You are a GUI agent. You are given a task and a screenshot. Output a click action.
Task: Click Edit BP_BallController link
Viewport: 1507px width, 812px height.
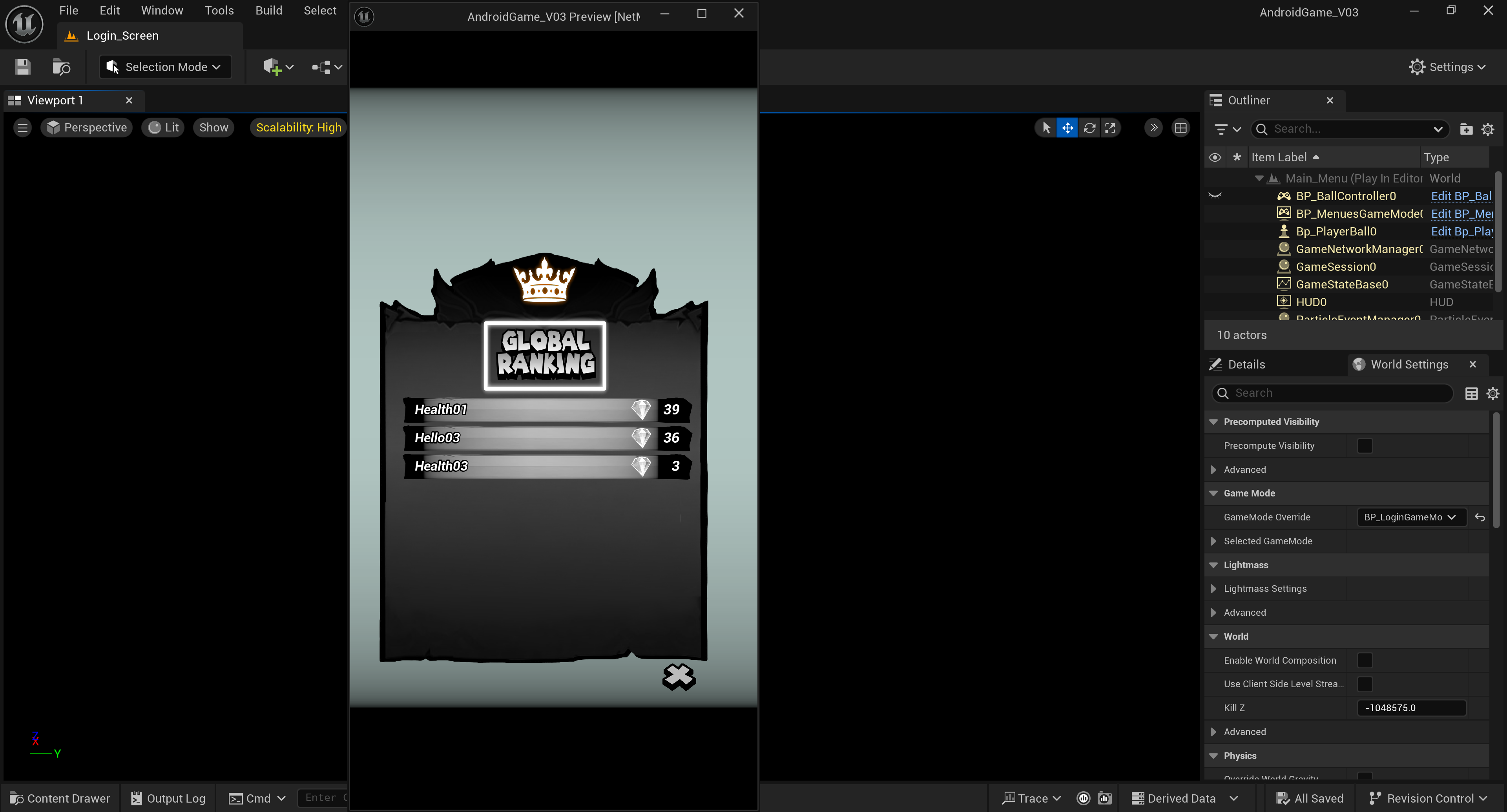(1461, 196)
